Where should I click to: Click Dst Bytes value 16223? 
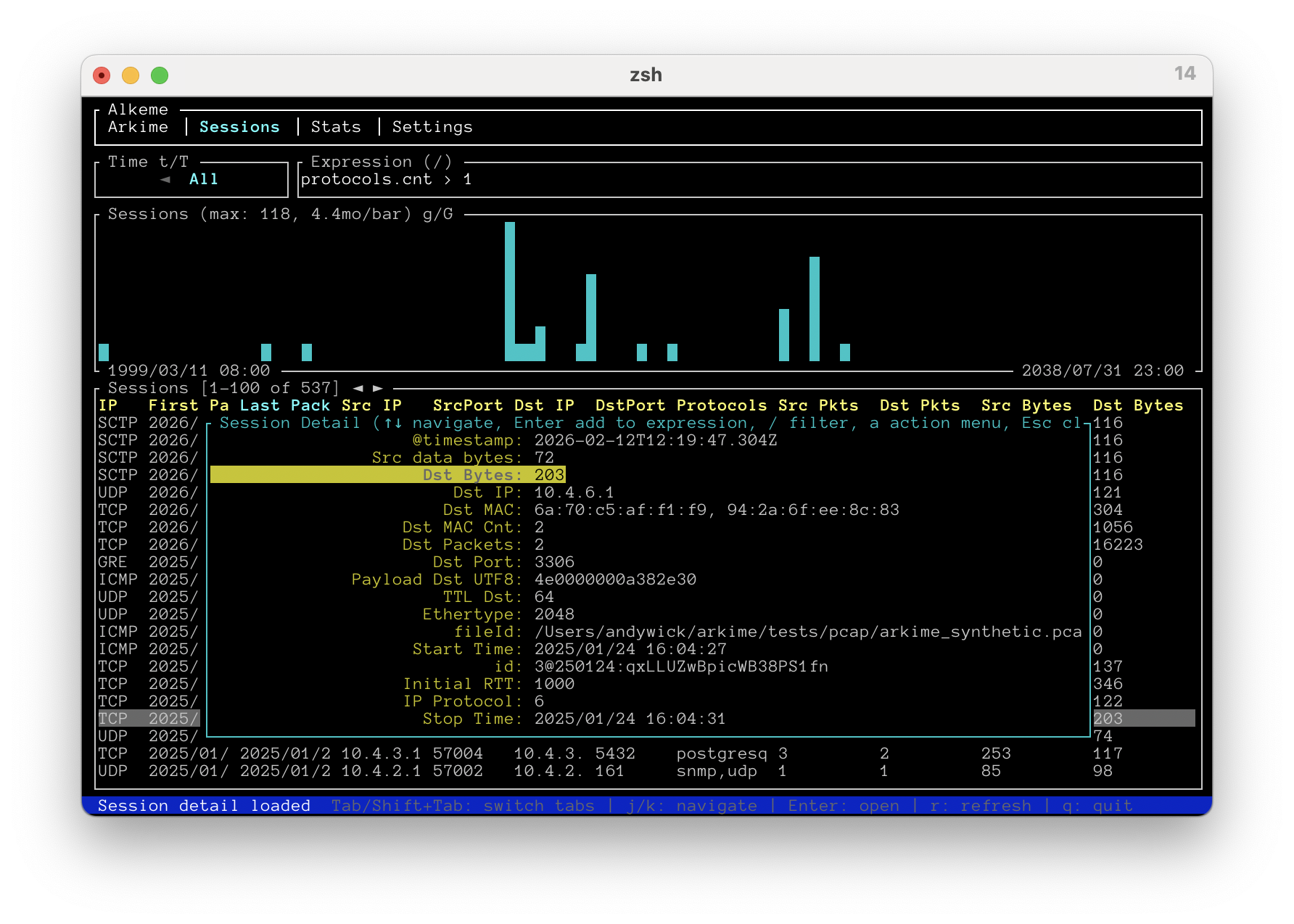[1118, 545]
